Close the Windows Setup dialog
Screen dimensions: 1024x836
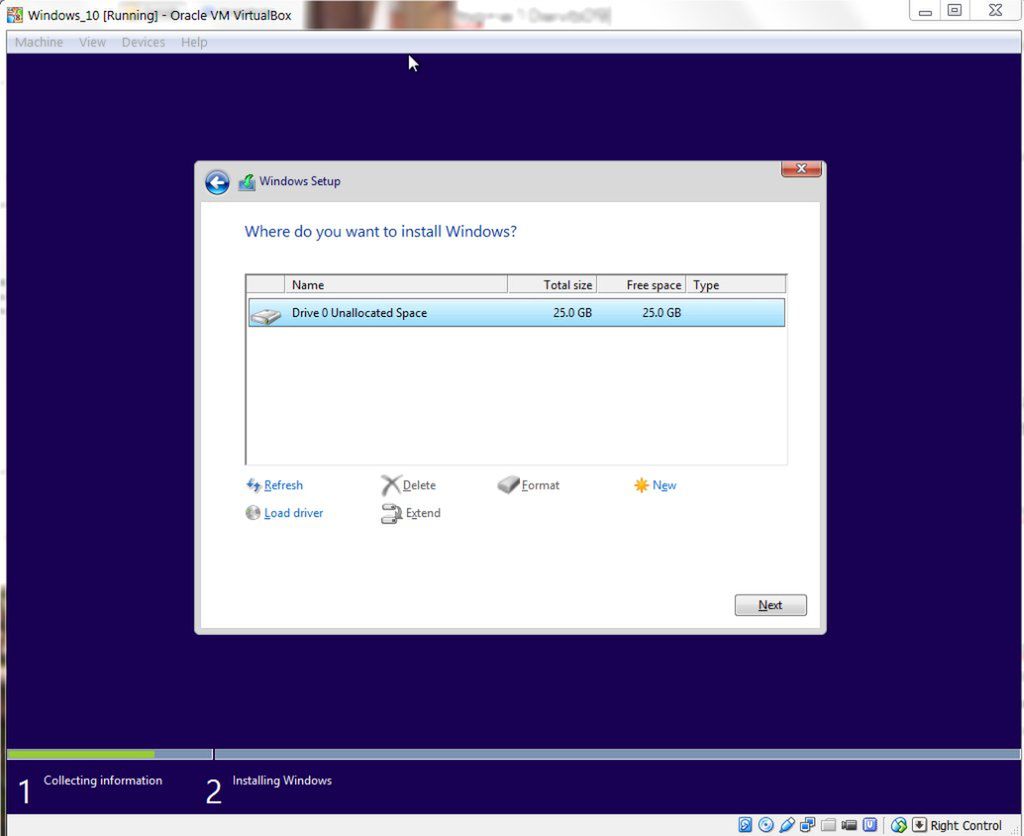[801, 169]
